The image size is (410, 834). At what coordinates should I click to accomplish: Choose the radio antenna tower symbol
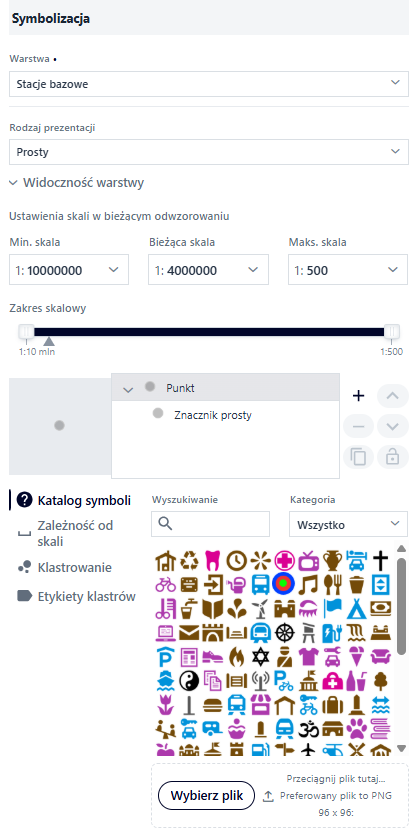[260, 680]
